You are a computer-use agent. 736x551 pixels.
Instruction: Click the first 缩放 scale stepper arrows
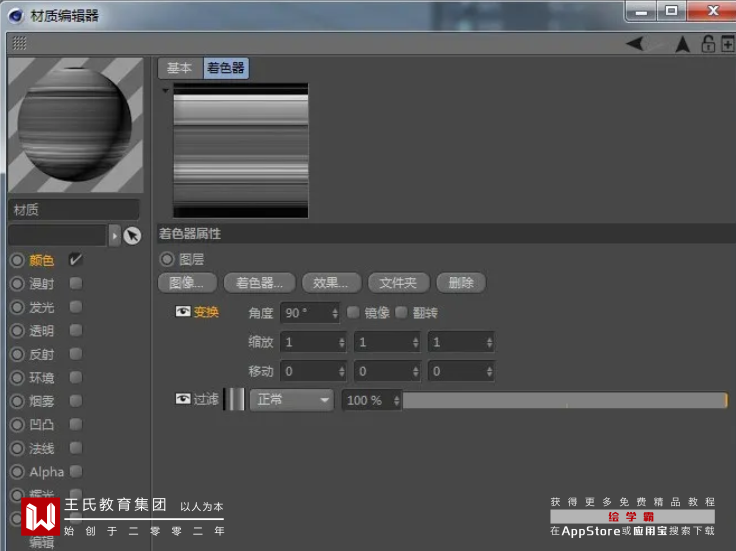click(342, 343)
